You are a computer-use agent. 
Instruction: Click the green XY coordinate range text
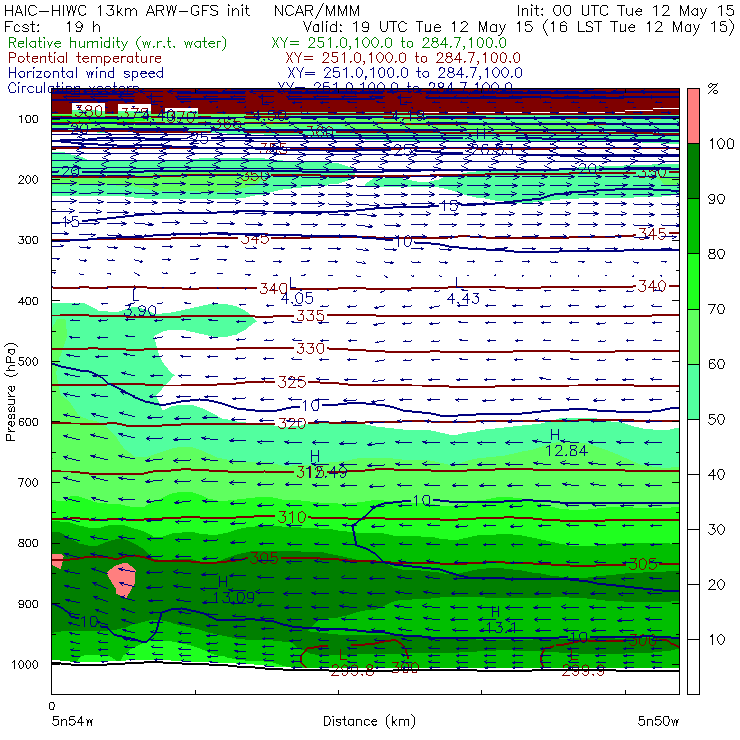[389, 43]
